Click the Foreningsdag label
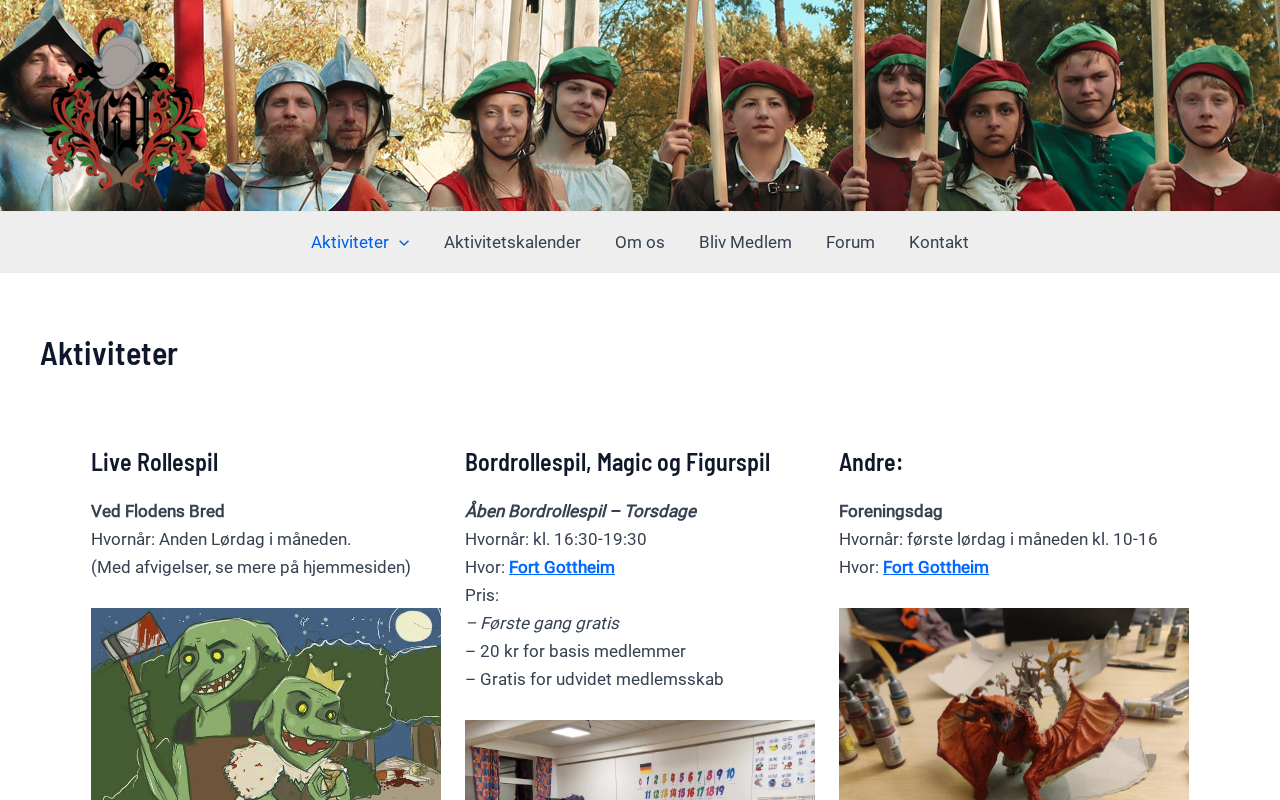This screenshot has width=1280, height=800. [891, 511]
